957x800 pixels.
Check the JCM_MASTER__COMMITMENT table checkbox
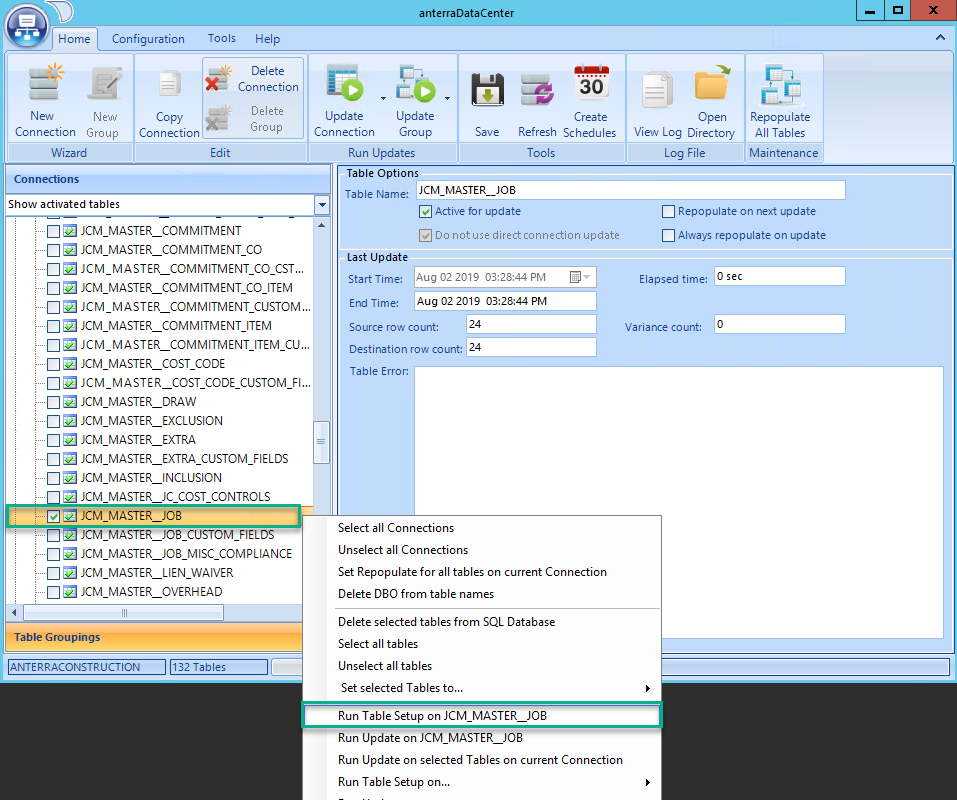pos(54,231)
